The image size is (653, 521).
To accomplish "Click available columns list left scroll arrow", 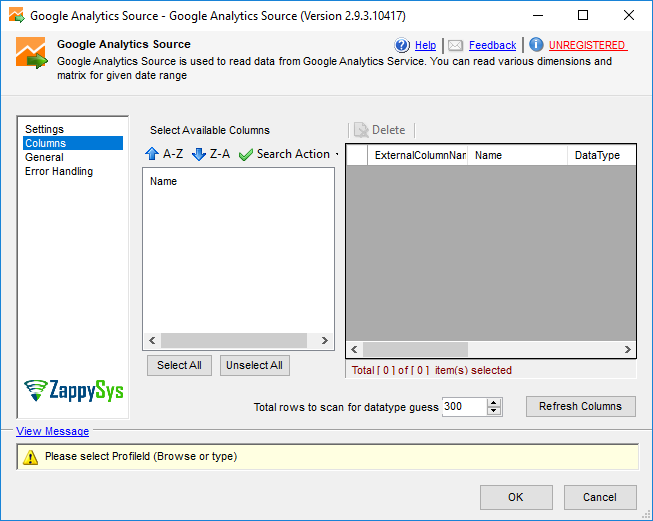I will (x=152, y=340).
